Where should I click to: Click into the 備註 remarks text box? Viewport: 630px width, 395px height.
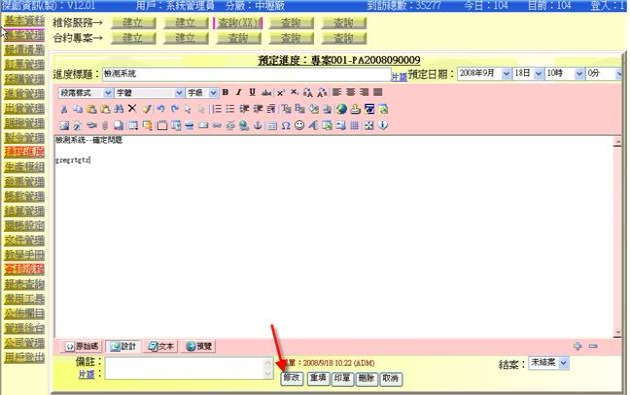[189, 368]
